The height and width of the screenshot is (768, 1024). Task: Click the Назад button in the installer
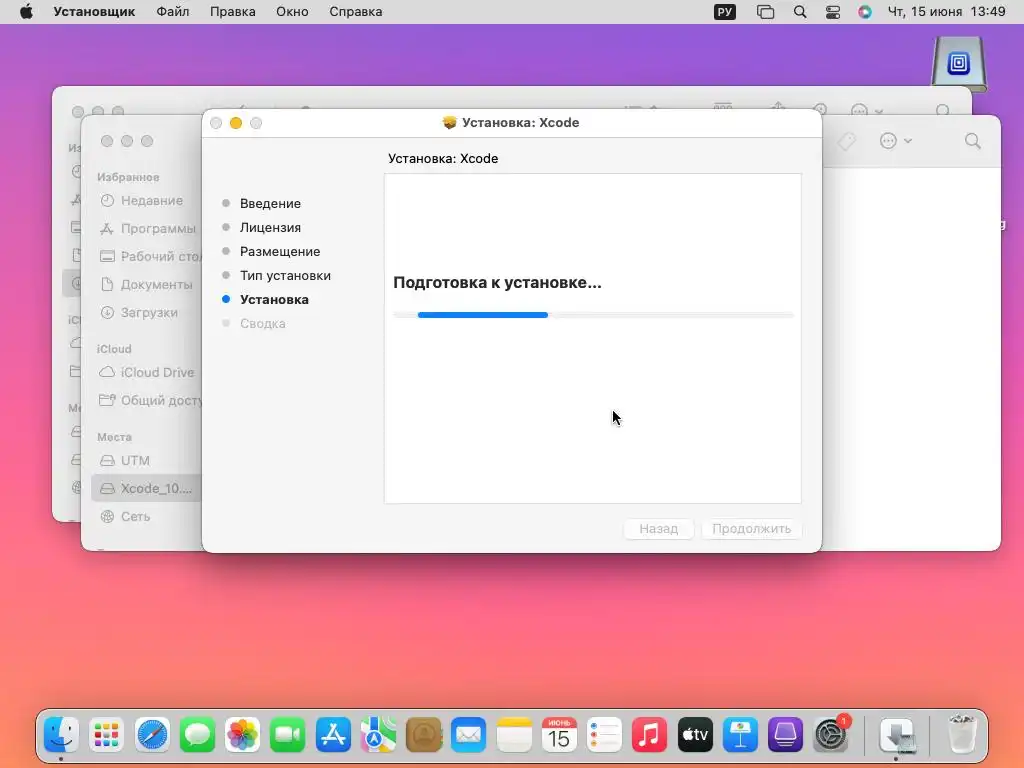pyautogui.click(x=658, y=528)
